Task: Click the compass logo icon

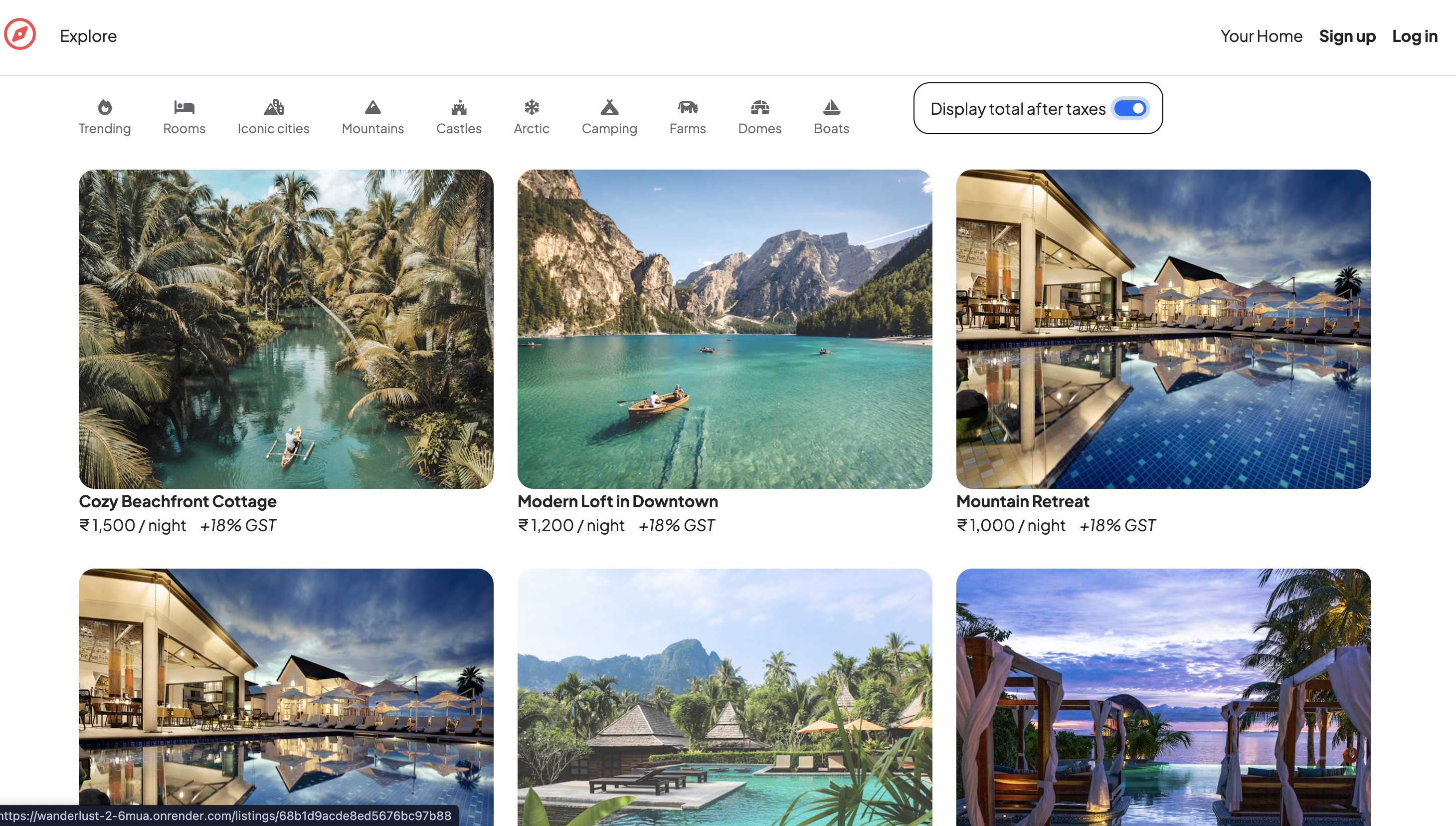Action: point(20,34)
